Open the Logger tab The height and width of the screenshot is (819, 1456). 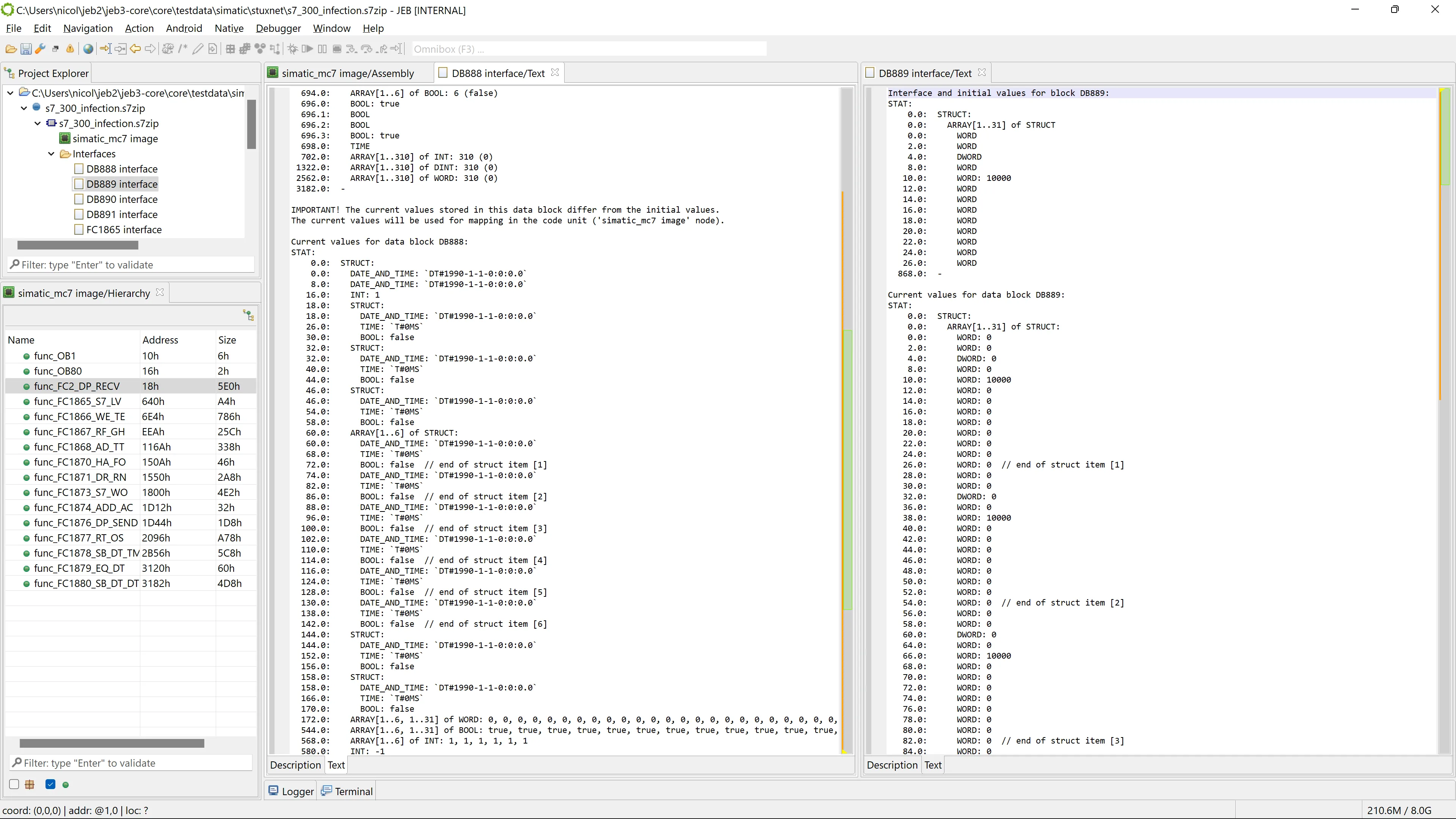tap(291, 791)
